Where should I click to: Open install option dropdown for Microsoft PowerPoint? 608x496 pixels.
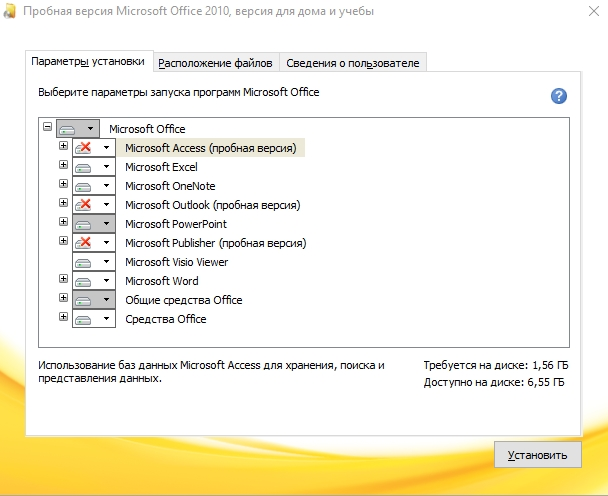click(94, 223)
